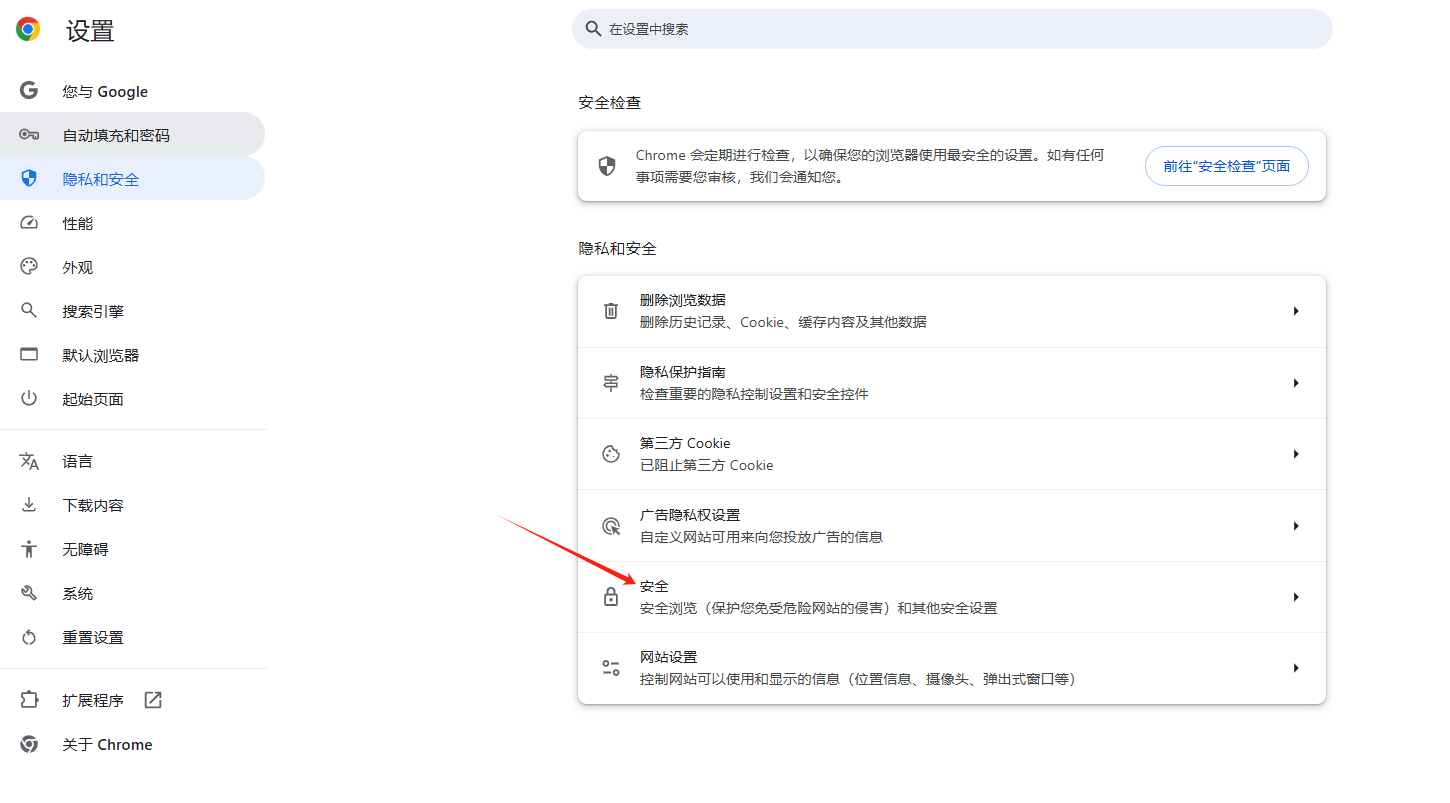Open 搜索引擎 settings in the sidebar
The image size is (1450, 803).
(x=132, y=311)
